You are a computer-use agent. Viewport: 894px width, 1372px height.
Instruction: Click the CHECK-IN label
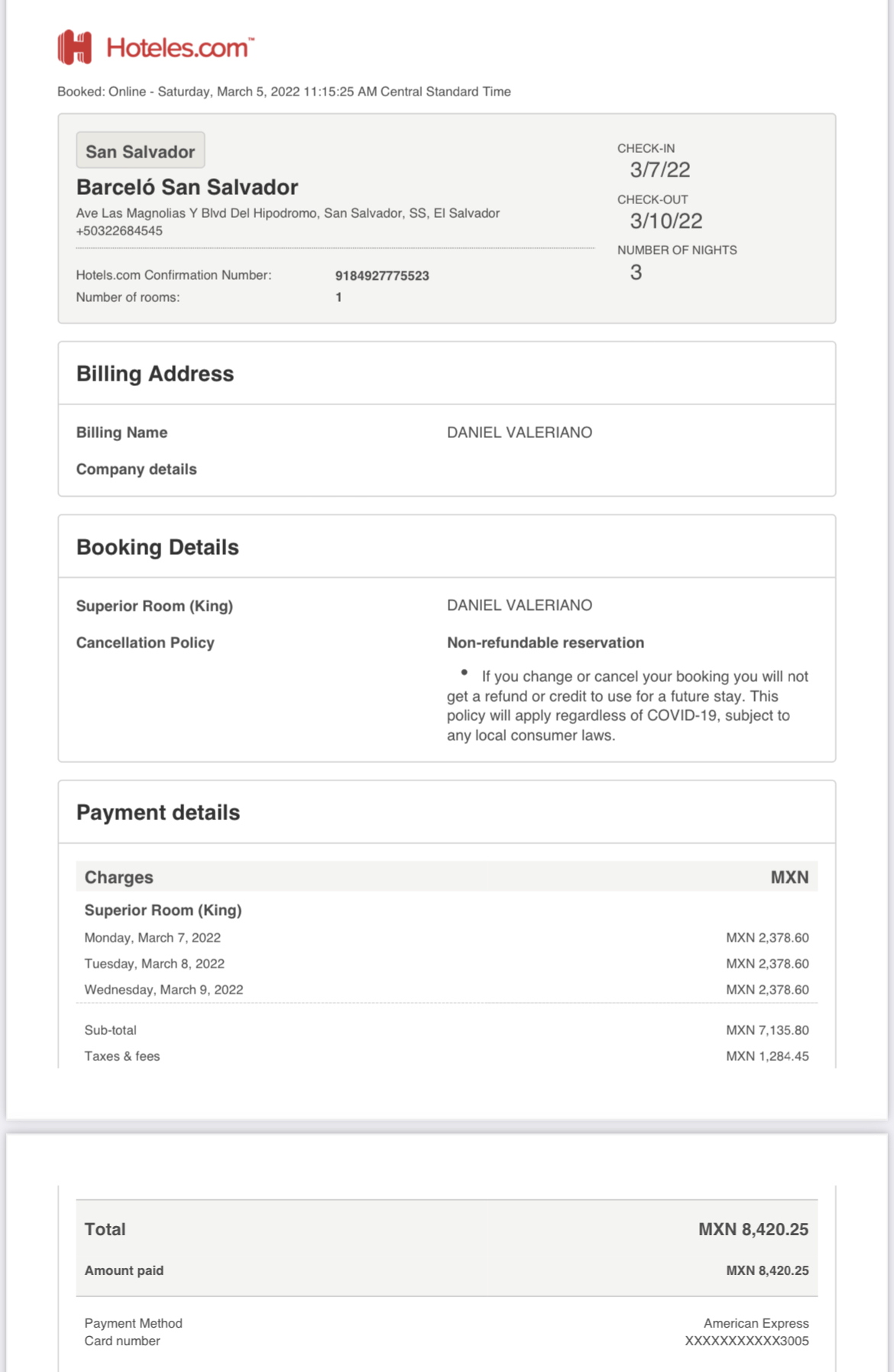point(646,148)
